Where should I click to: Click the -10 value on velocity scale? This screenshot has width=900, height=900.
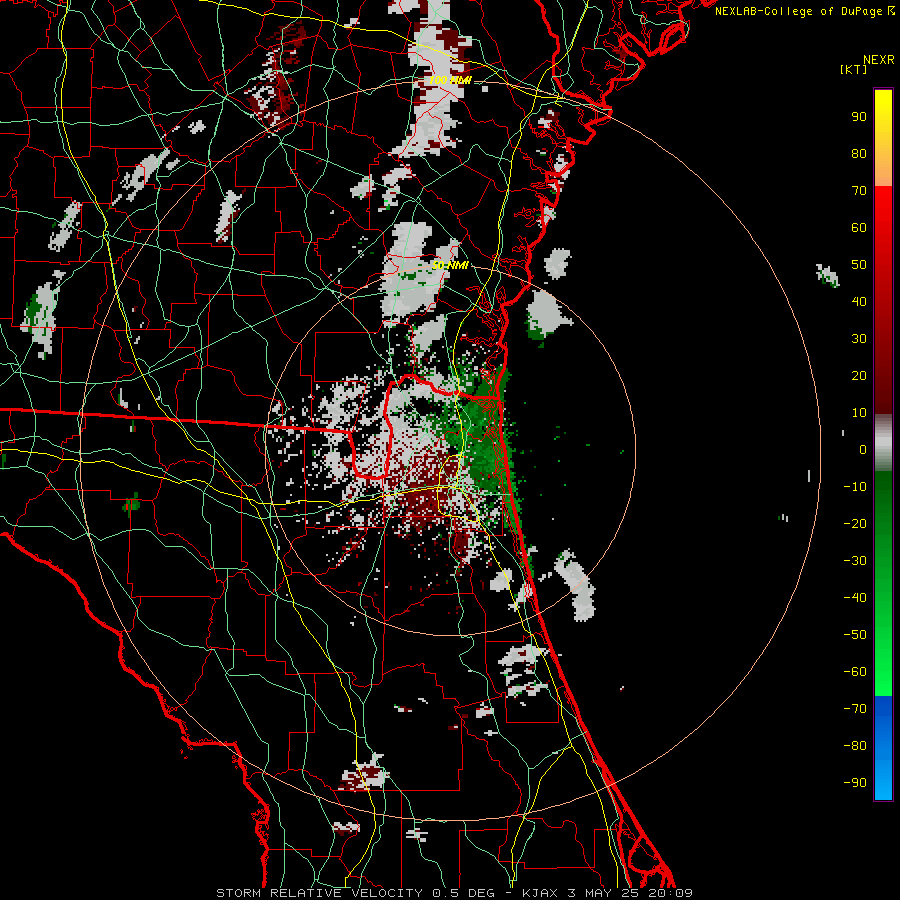click(855, 487)
